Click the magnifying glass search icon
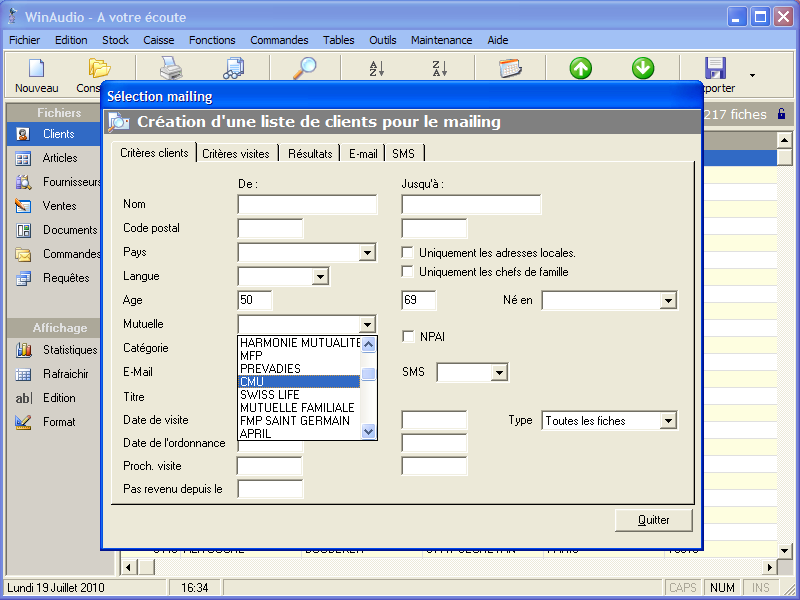This screenshot has height=600, width=800. coord(305,68)
